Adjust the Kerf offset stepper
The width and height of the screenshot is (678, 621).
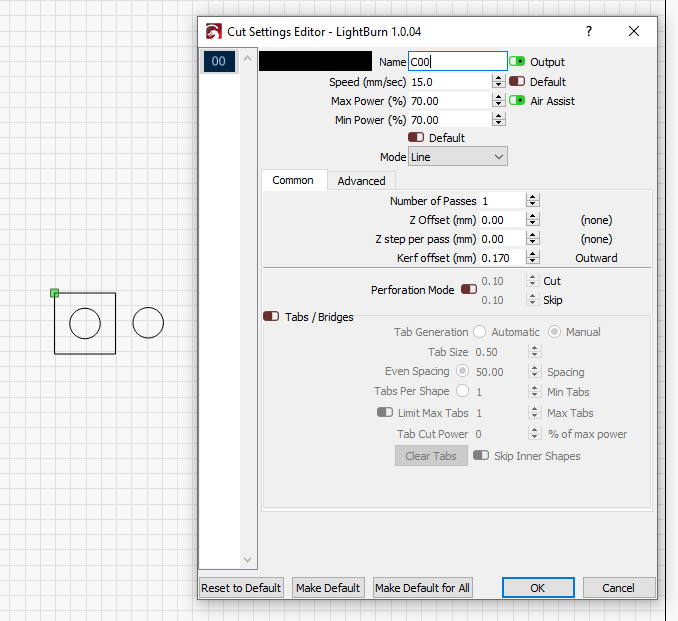533,258
